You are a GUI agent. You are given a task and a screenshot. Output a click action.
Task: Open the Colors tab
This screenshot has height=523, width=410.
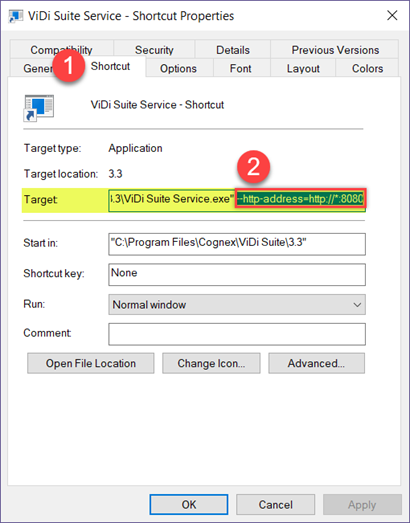click(x=367, y=68)
